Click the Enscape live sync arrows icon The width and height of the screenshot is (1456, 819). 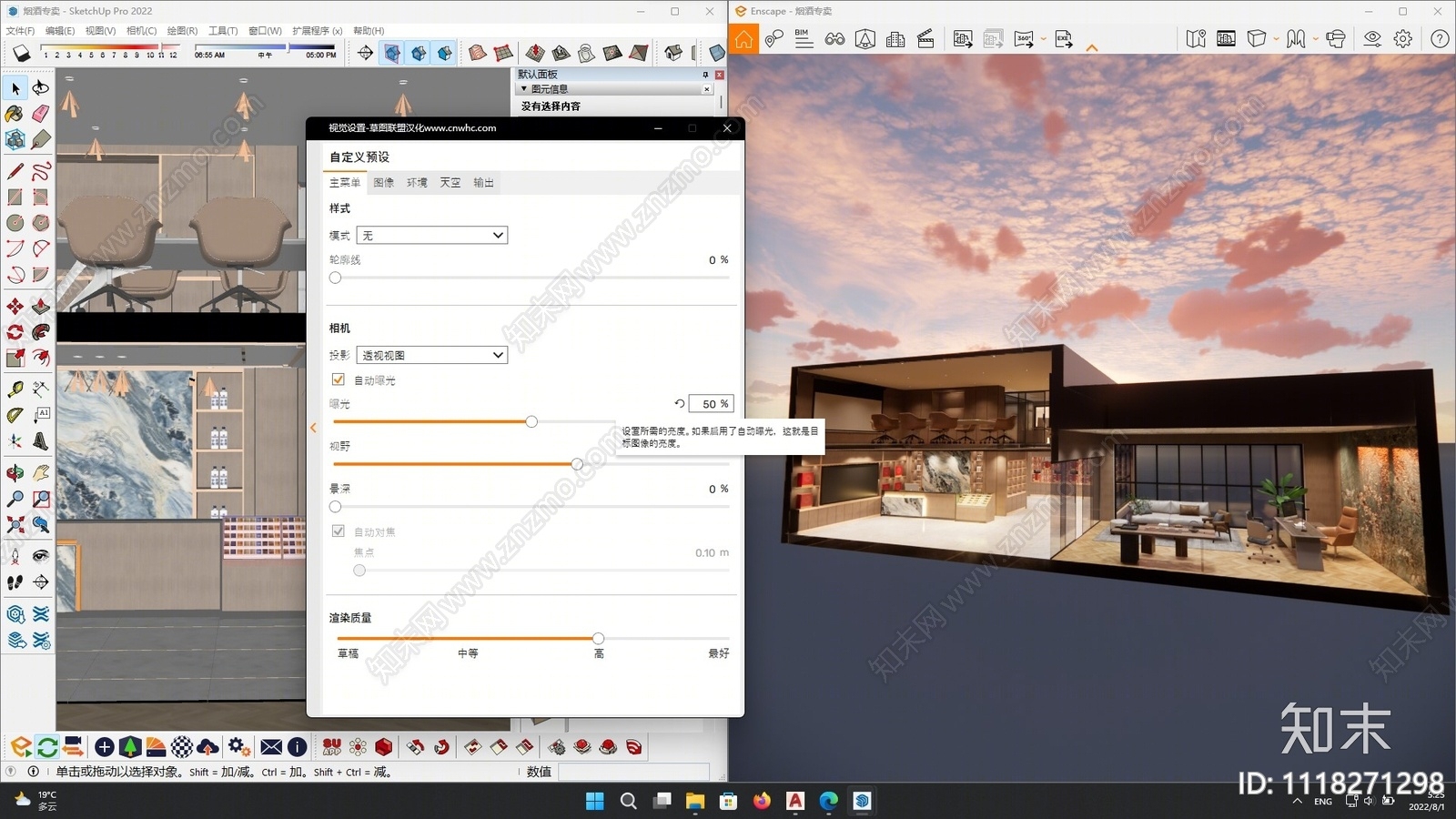click(x=47, y=747)
